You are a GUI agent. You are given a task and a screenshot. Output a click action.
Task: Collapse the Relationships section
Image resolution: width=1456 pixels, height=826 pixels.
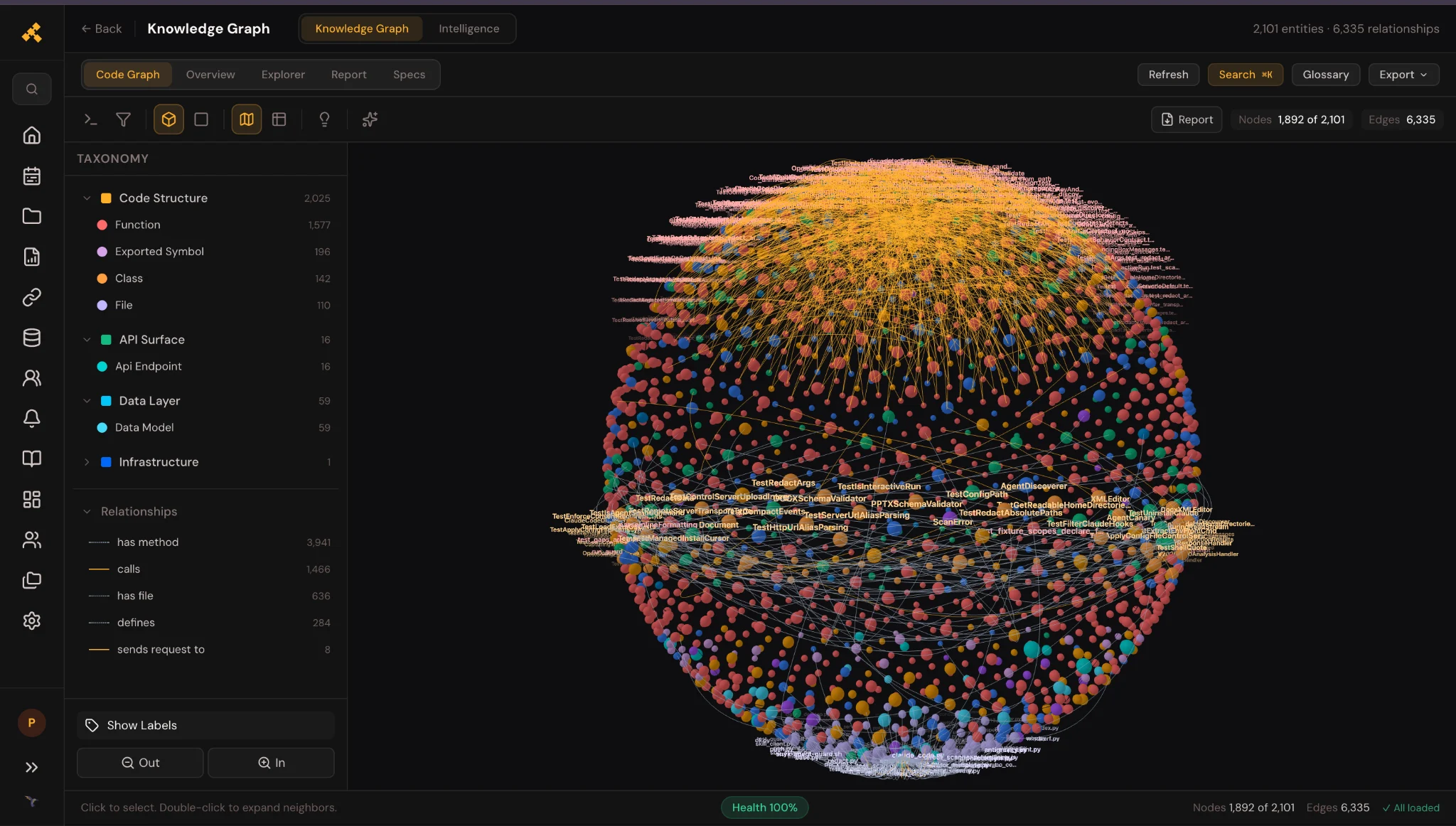click(87, 512)
